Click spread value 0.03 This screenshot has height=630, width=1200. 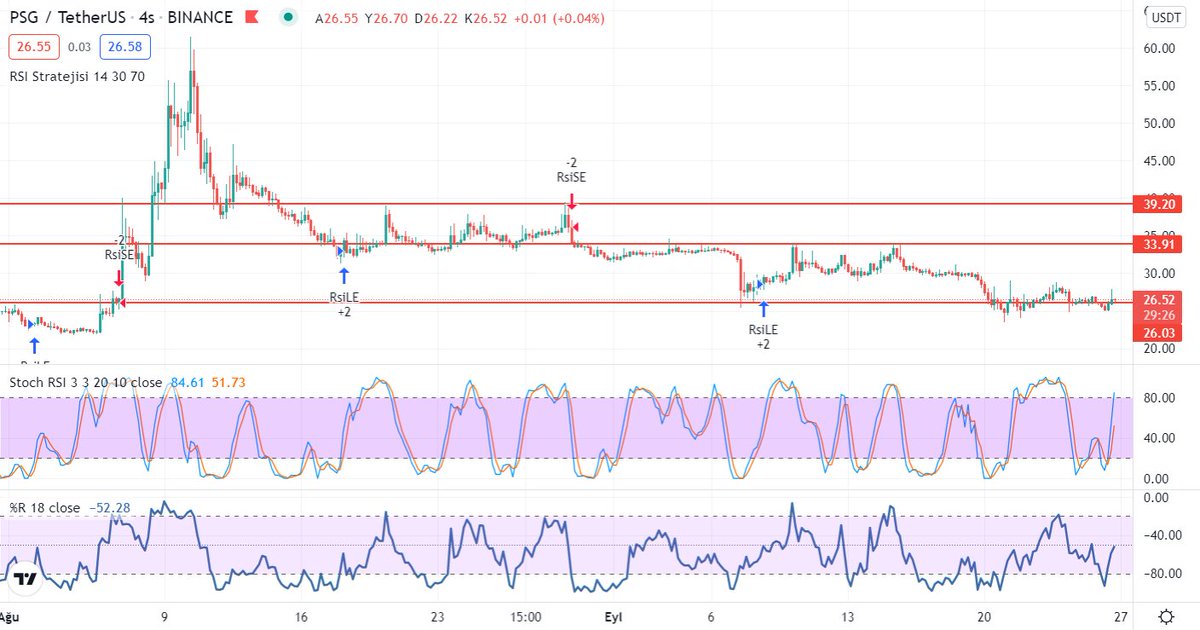80,47
